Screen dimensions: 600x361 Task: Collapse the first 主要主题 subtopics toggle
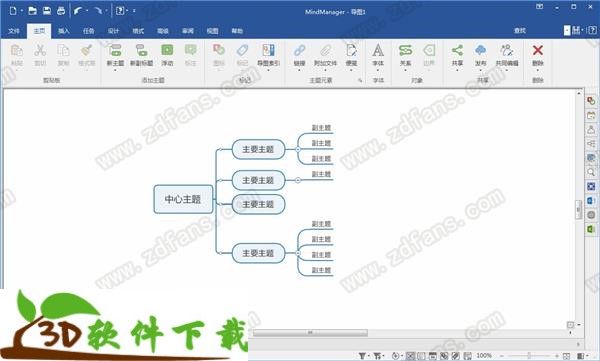coord(298,149)
